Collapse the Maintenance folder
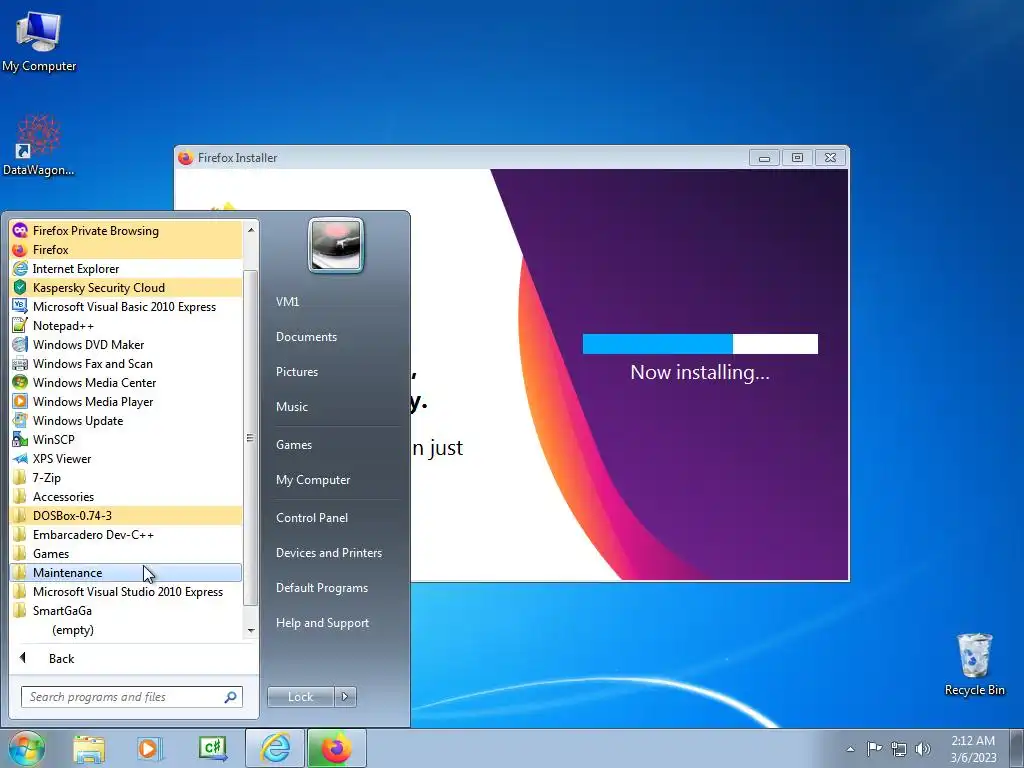Image resolution: width=1024 pixels, height=768 pixels. tap(126, 572)
